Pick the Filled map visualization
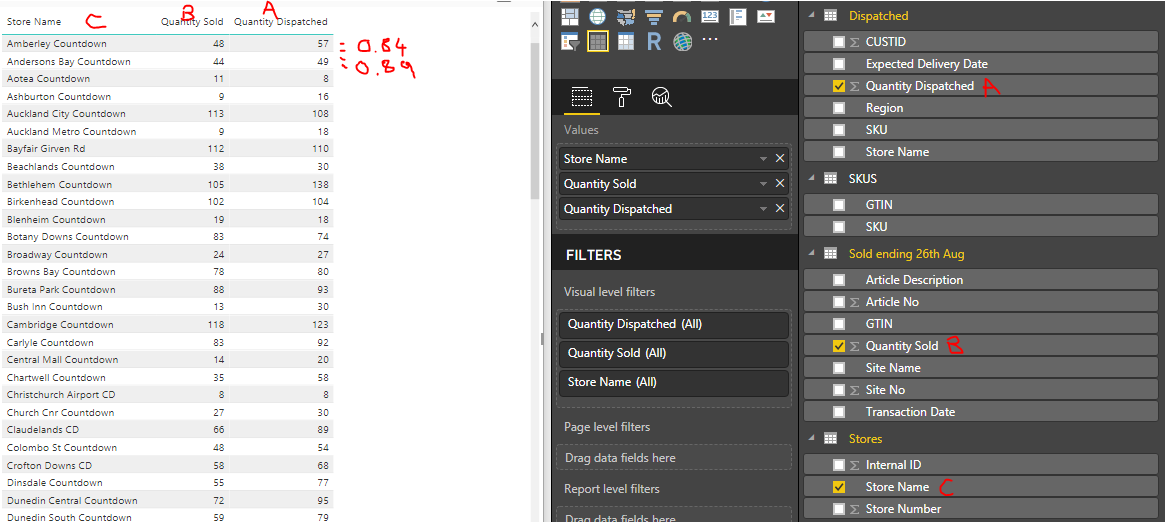This screenshot has width=1165, height=522. tap(626, 16)
